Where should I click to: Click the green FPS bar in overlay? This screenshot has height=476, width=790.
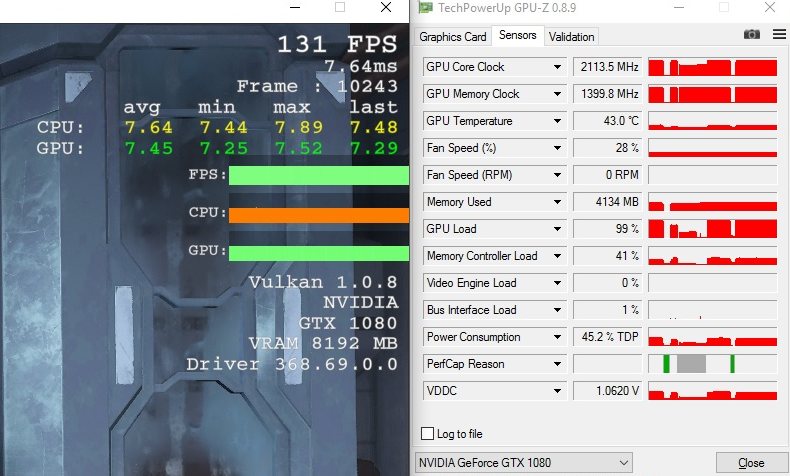click(x=319, y=176)
